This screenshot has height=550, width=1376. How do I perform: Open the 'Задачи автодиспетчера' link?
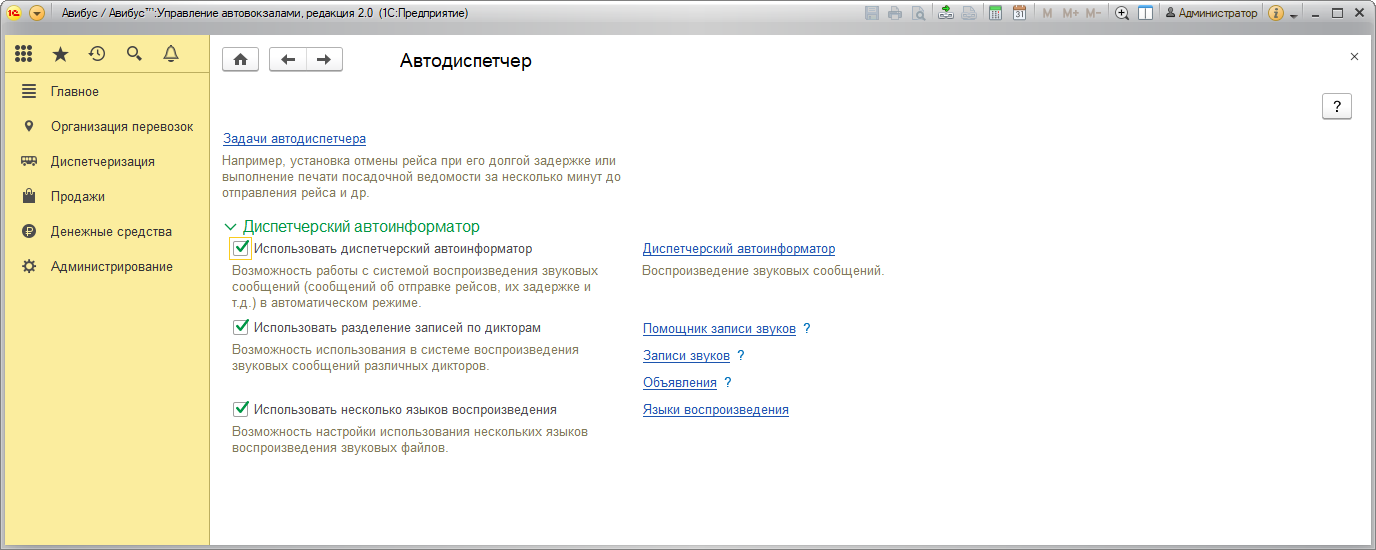pyautogui.click(x=294, y=139)
